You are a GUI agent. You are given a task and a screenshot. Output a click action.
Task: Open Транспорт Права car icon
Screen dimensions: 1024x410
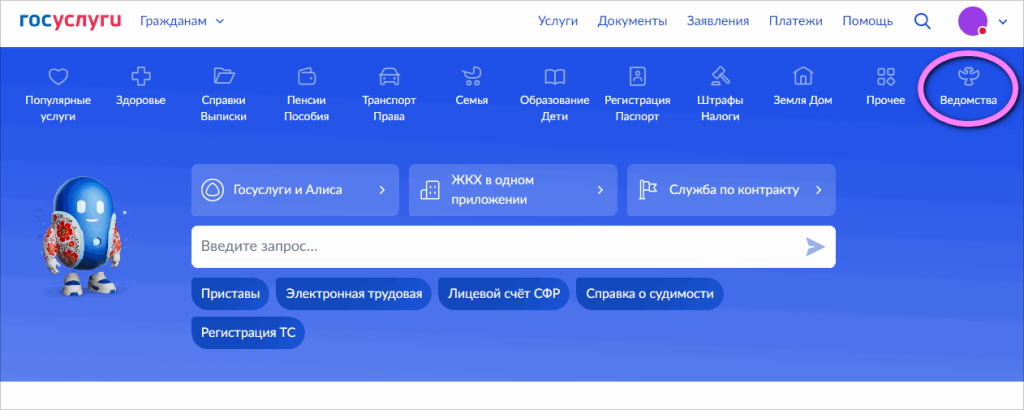coord(389,77)
